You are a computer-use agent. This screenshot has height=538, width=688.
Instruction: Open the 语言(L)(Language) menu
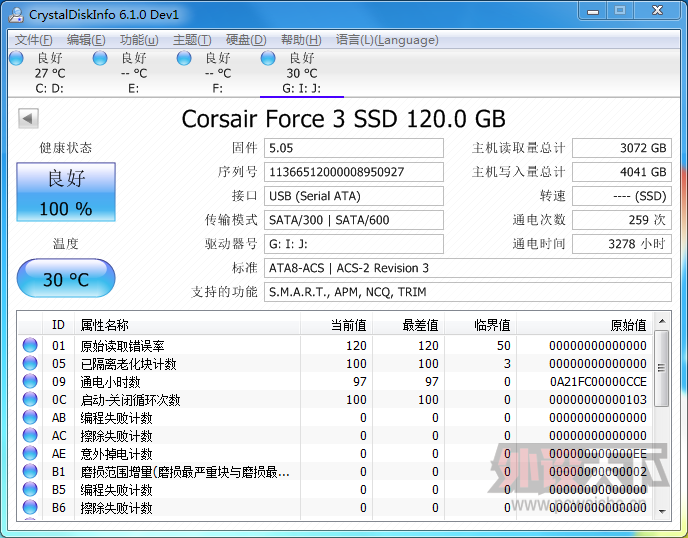387,40
